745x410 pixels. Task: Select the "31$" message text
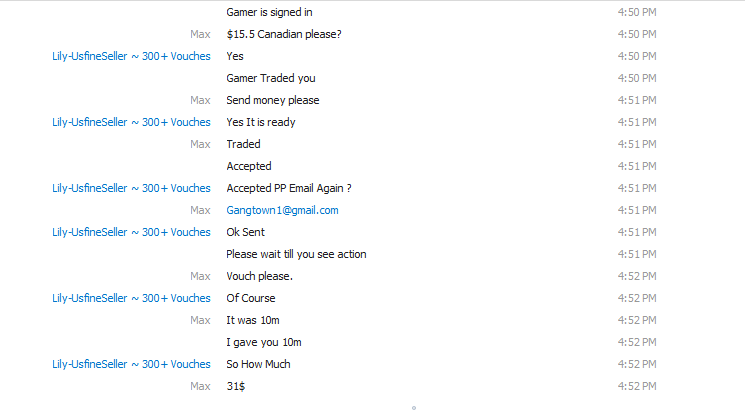click(x=236, y=386)
